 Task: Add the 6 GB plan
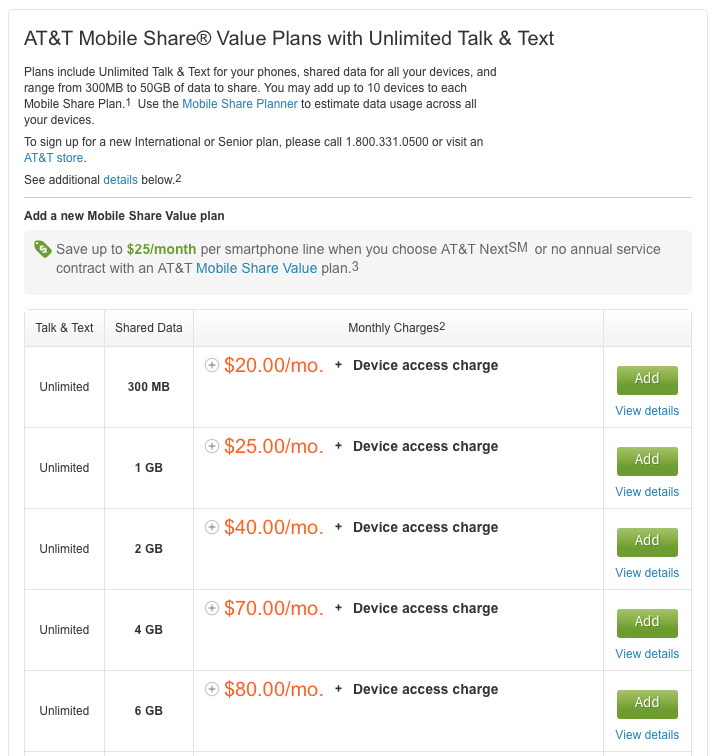647,704
